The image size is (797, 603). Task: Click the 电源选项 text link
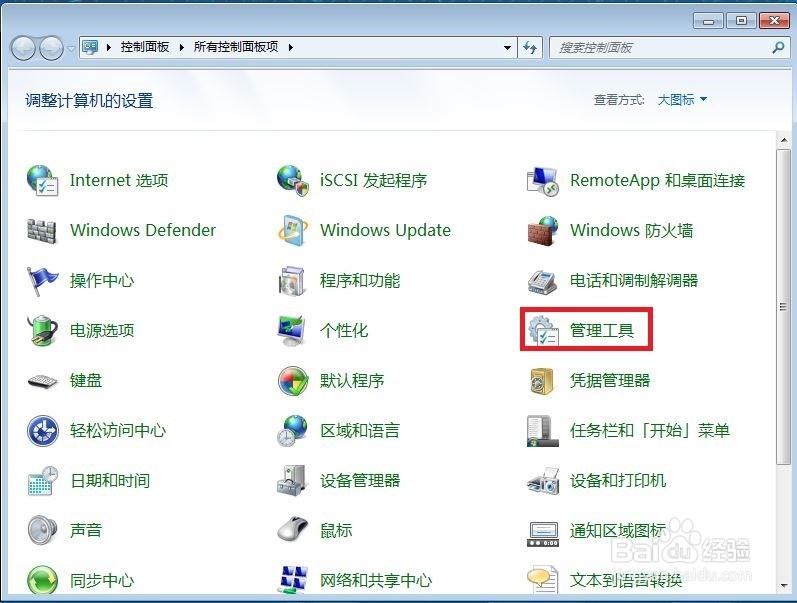pos(102,330)
